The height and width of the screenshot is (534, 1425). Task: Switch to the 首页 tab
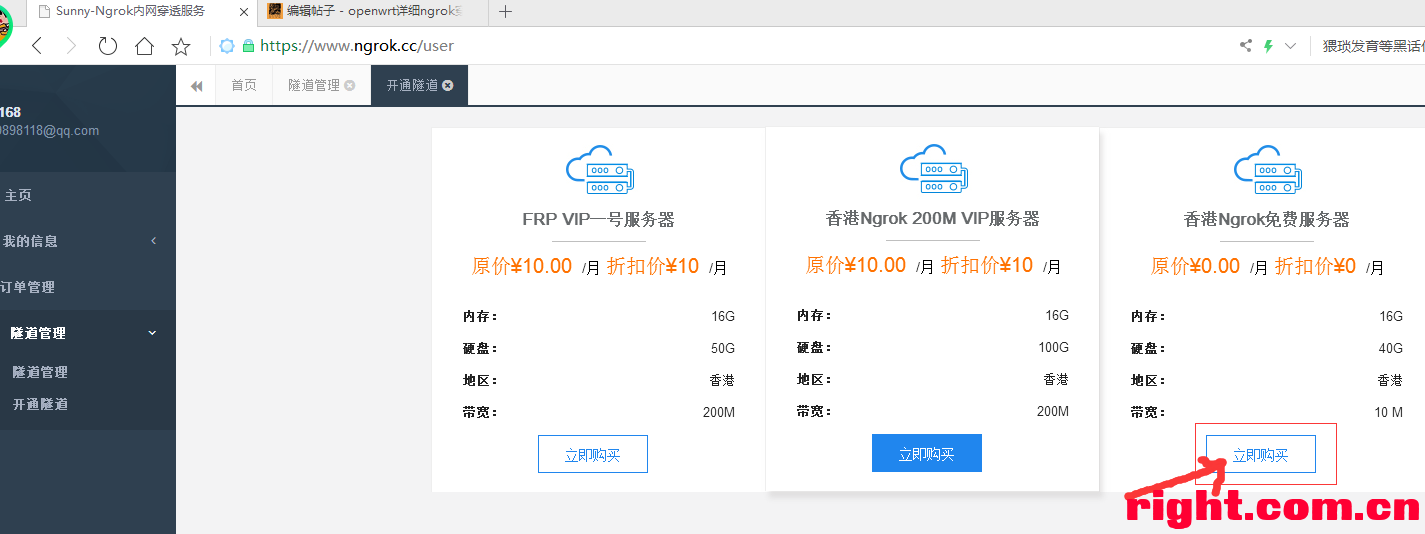click(244, 86)
